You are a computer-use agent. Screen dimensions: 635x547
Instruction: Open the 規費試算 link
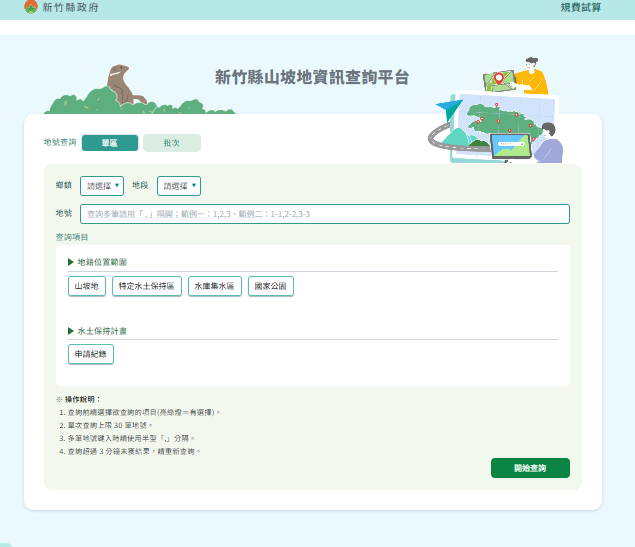tap(580, 8)
